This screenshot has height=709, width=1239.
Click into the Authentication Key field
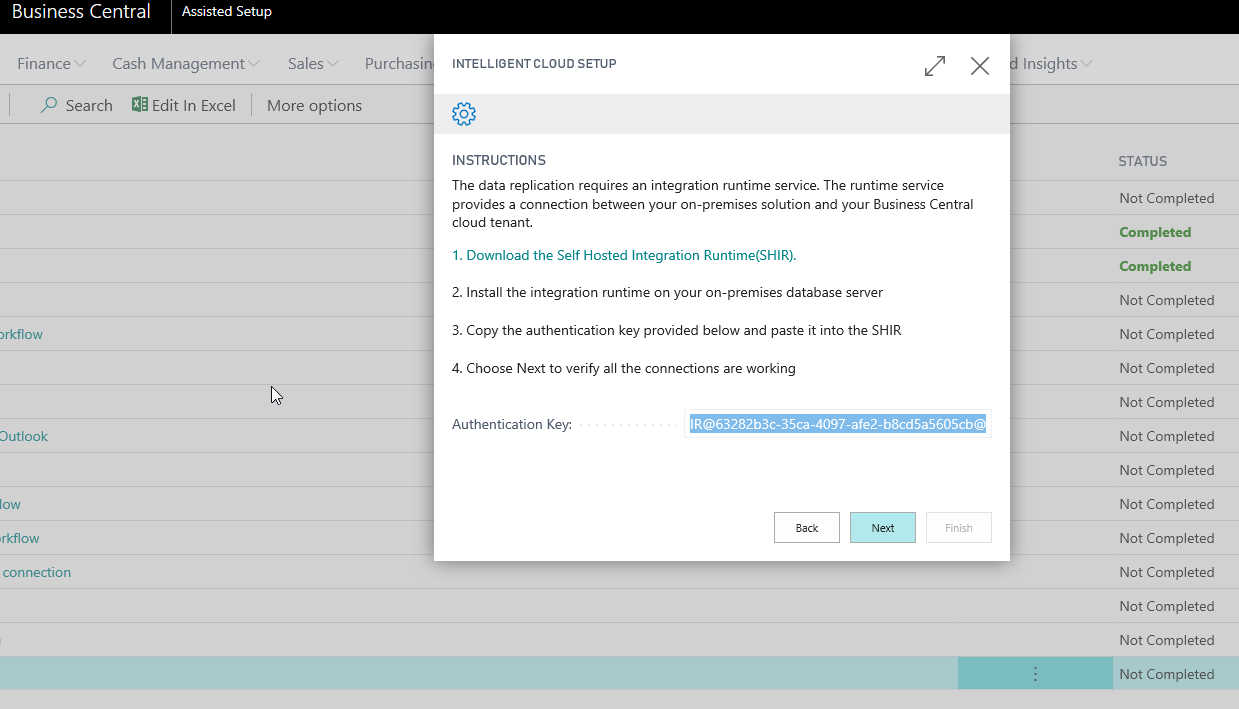(838, 424)
